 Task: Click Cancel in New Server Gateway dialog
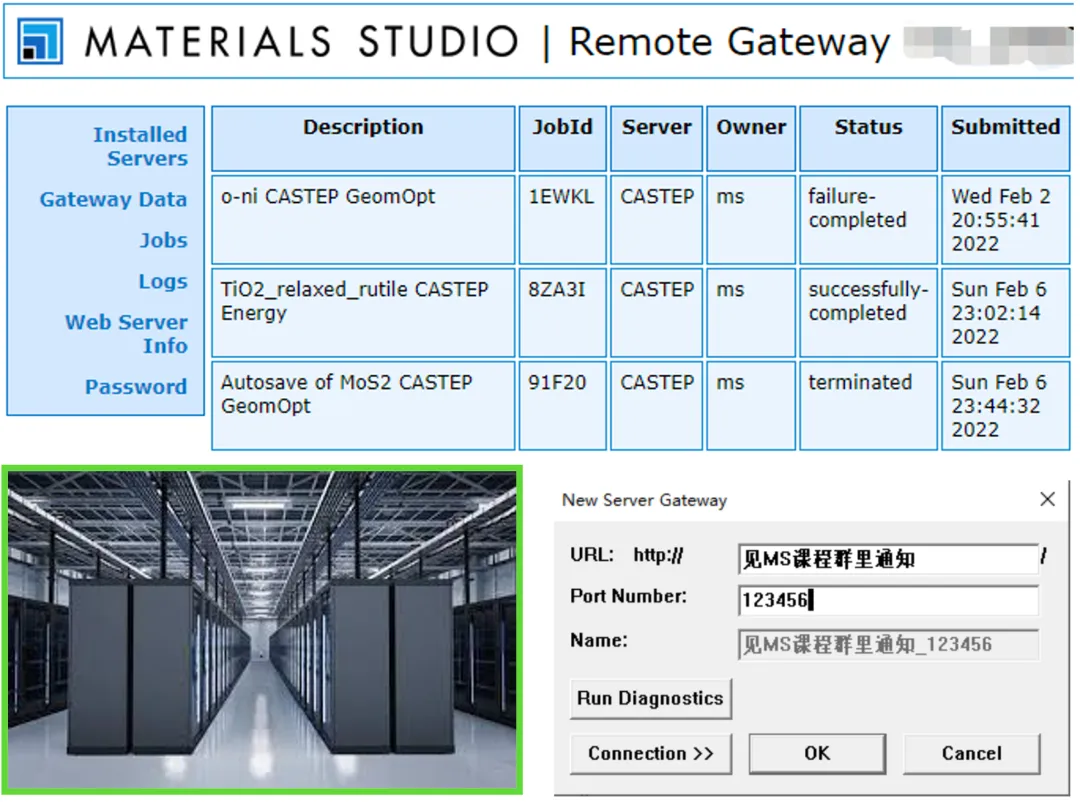[x=971, y=754]
